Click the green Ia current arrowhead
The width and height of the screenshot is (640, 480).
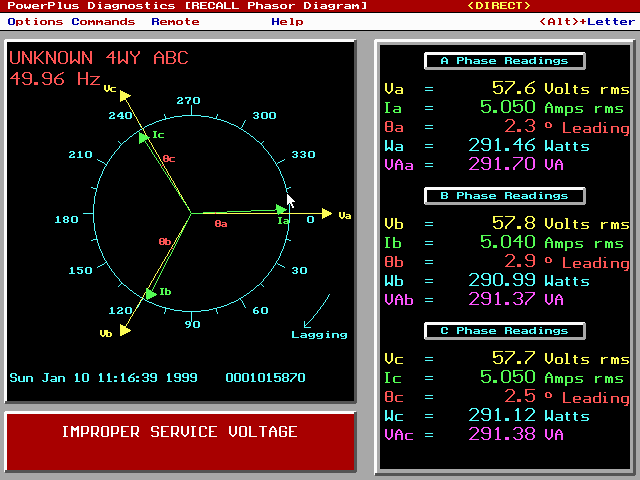pyautogui.click(x=281, y=210)
